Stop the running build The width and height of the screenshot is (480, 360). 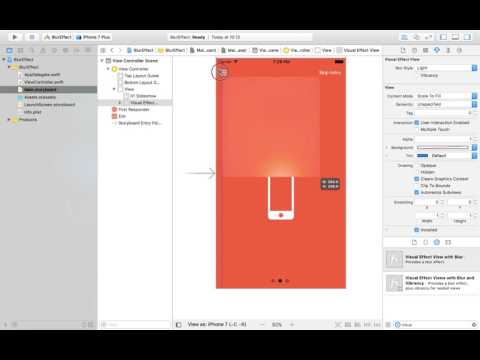click(32, 37)
